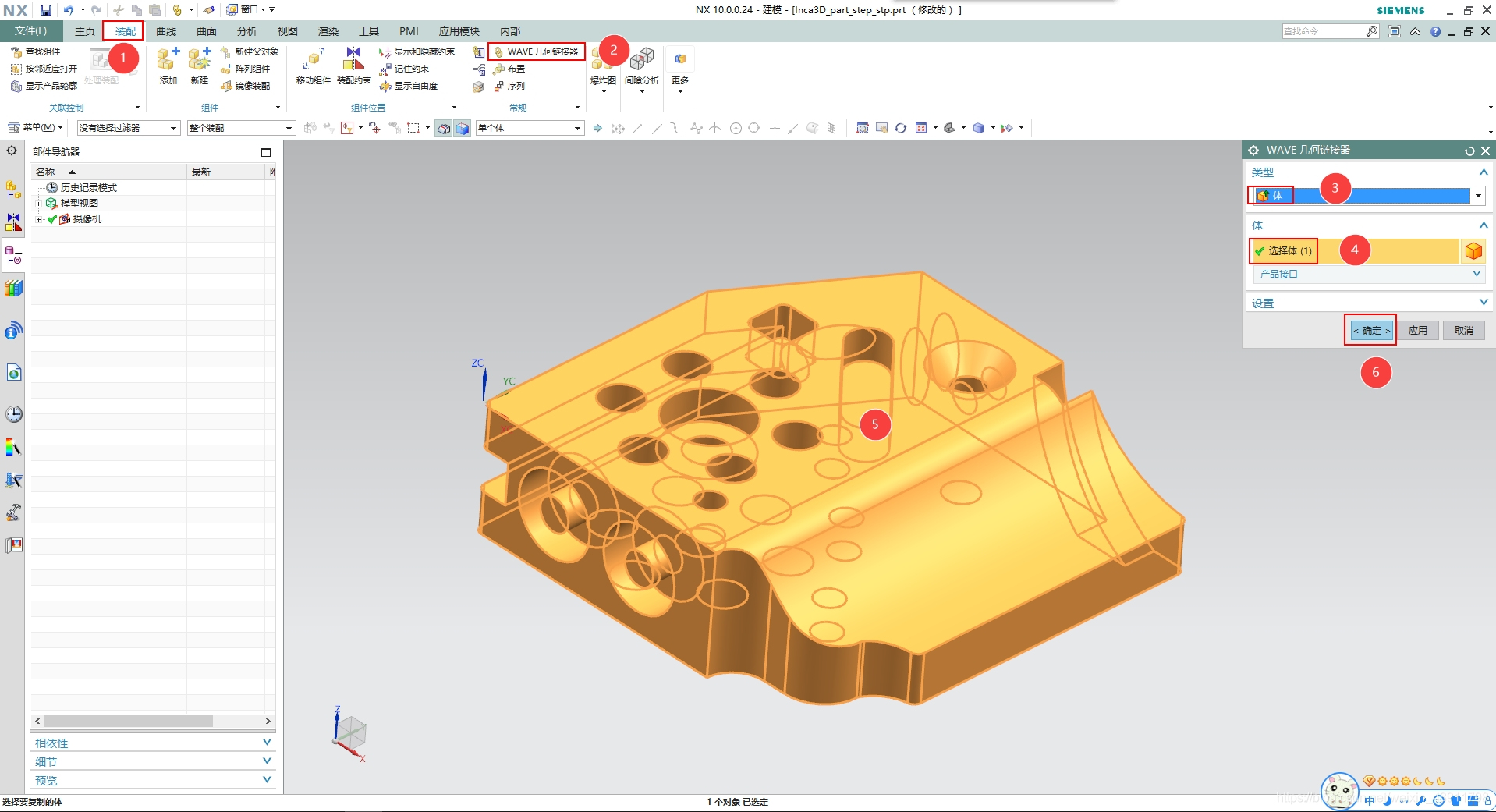Open the 菜单(M) menu

click(x=36, y=128)
